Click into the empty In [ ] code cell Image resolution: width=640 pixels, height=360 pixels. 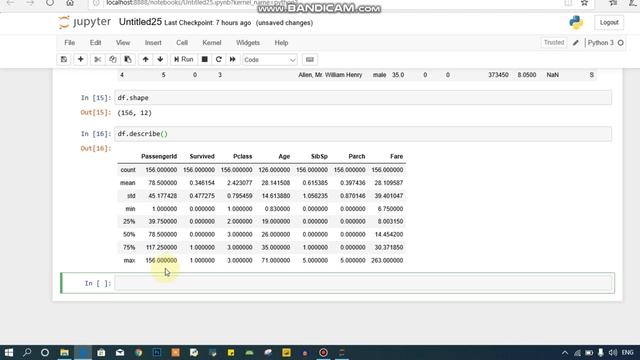[x=363, y=283]
